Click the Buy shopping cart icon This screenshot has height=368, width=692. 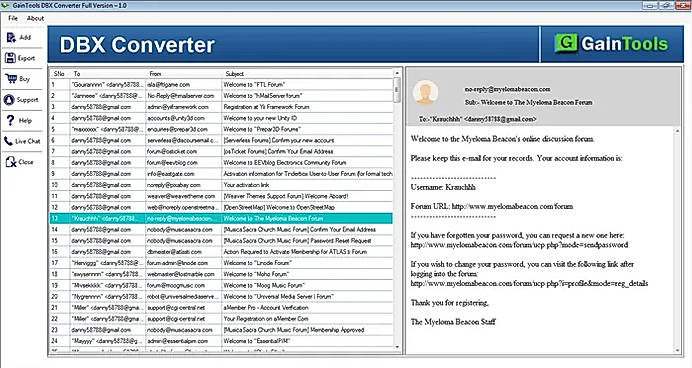pos(11,79)
